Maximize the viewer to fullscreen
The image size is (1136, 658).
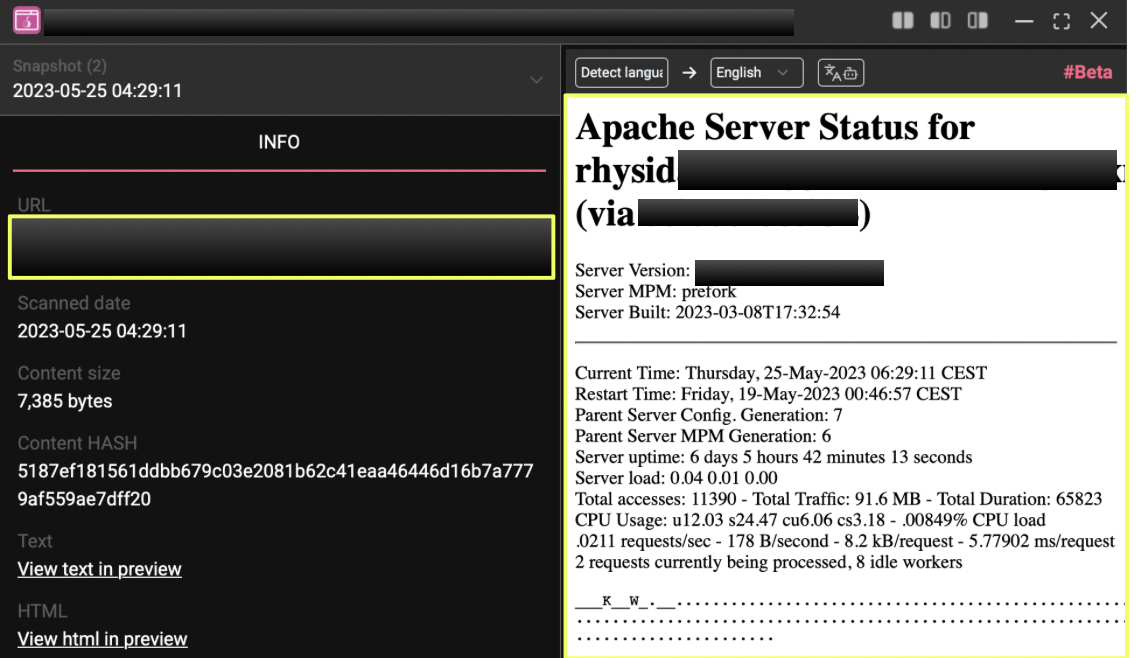[1061, 20]
